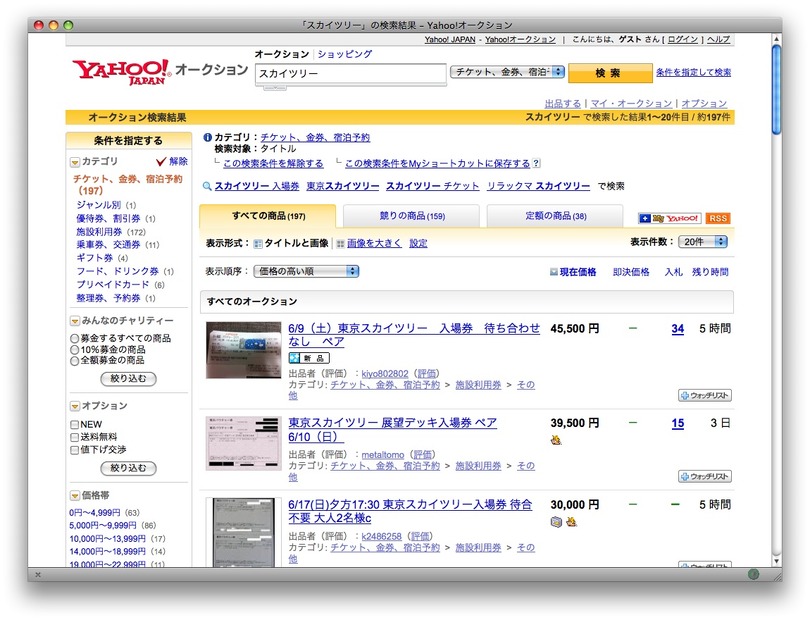Open 展望デッキ入場券 listing thumbnail

[243, 444]
